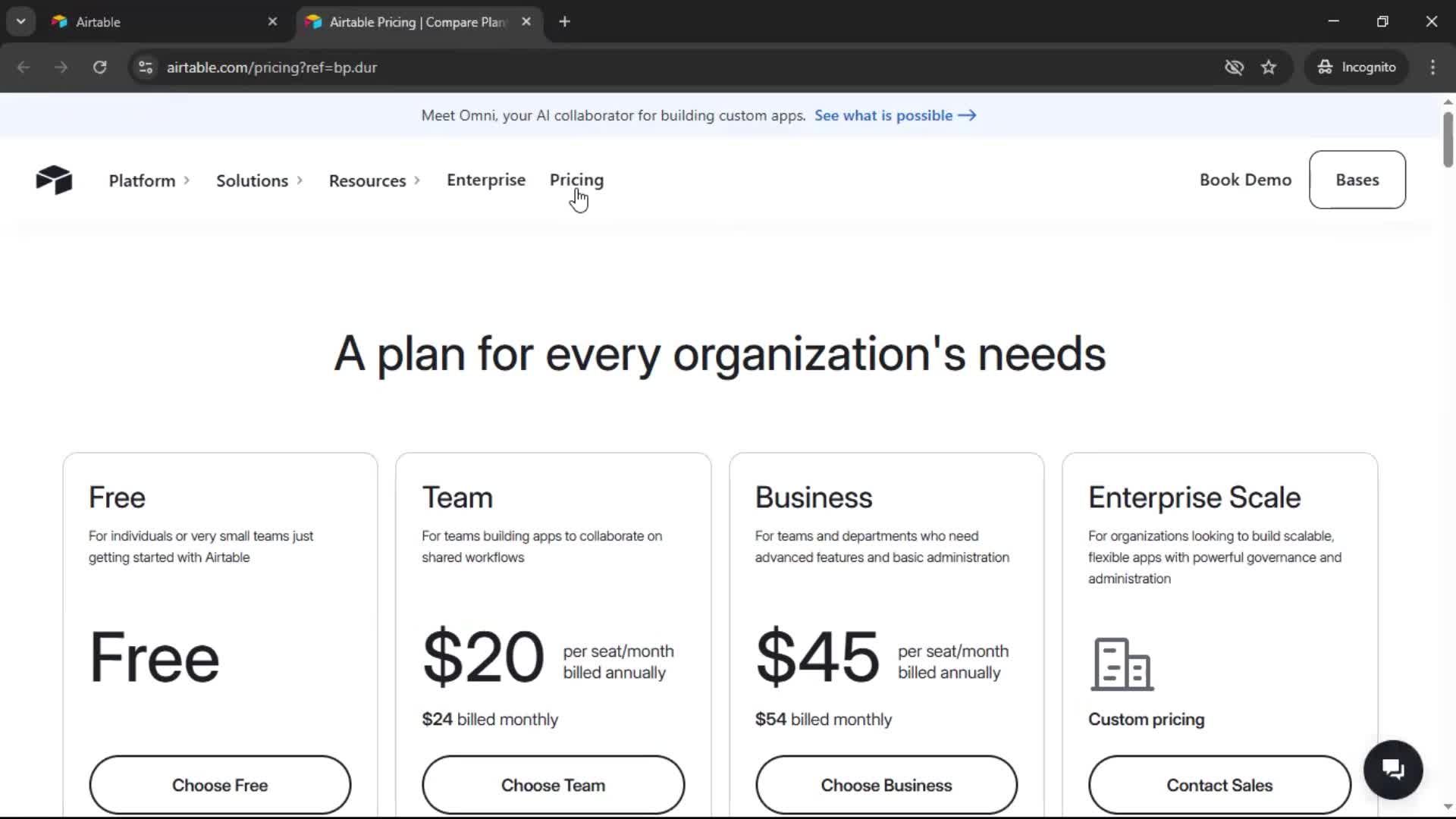Go back using the browser back arrow
The image size is (1456, 819).
click(24, 67)
